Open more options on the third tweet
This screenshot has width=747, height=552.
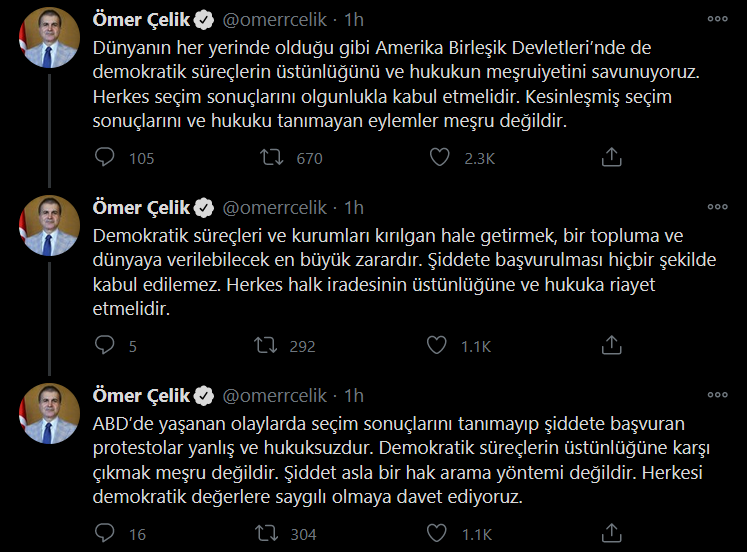coord(717,396)
